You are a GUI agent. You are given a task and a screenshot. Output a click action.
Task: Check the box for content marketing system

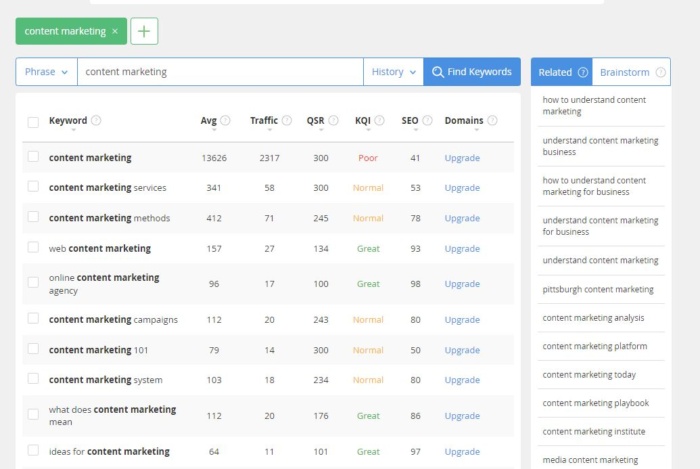pyautogui.click(x=33, y=379)
